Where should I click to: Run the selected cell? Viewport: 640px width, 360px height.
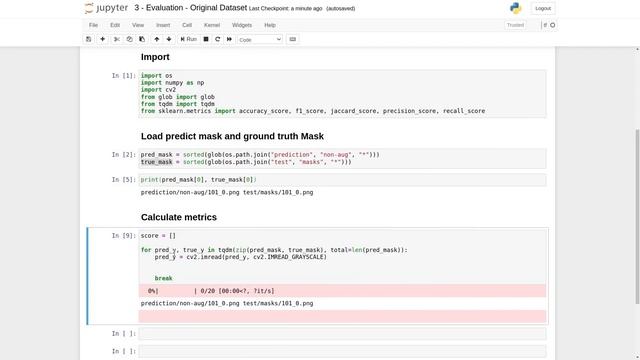click(x=189, y=39)
